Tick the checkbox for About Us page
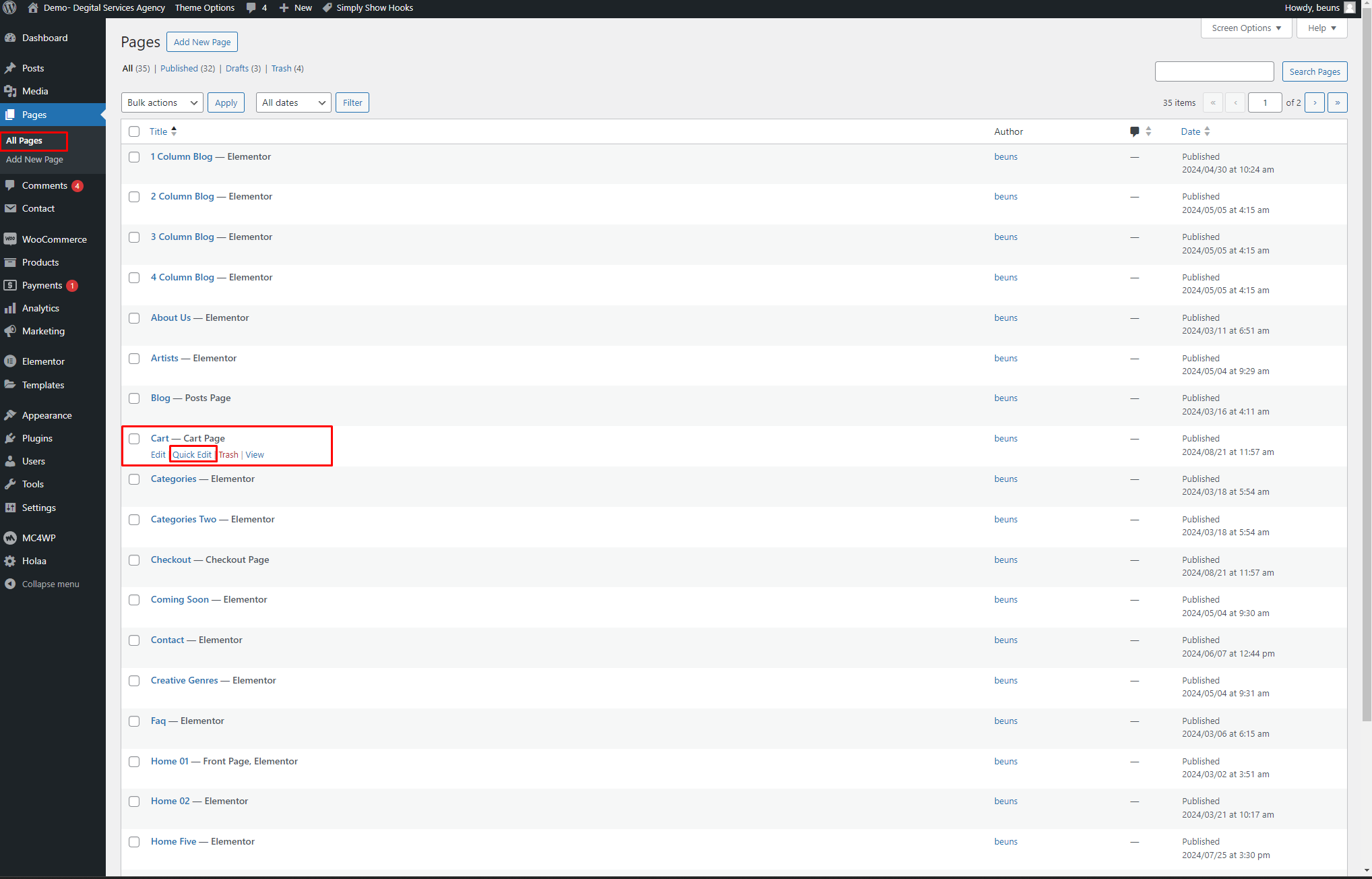The height and width of the screenshot is (879, 1372). pos(134,318)
